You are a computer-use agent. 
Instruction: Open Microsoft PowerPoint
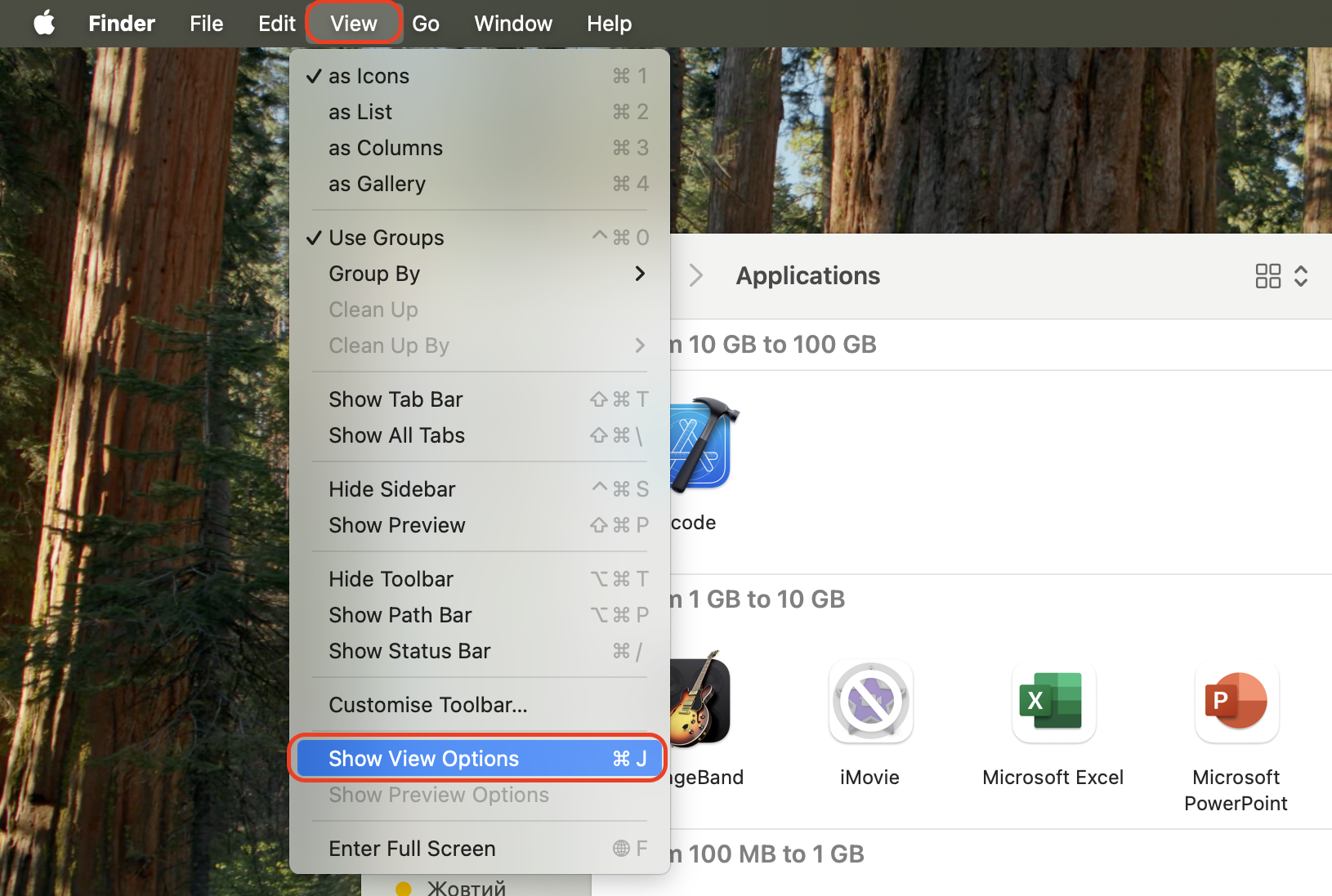1236,701
